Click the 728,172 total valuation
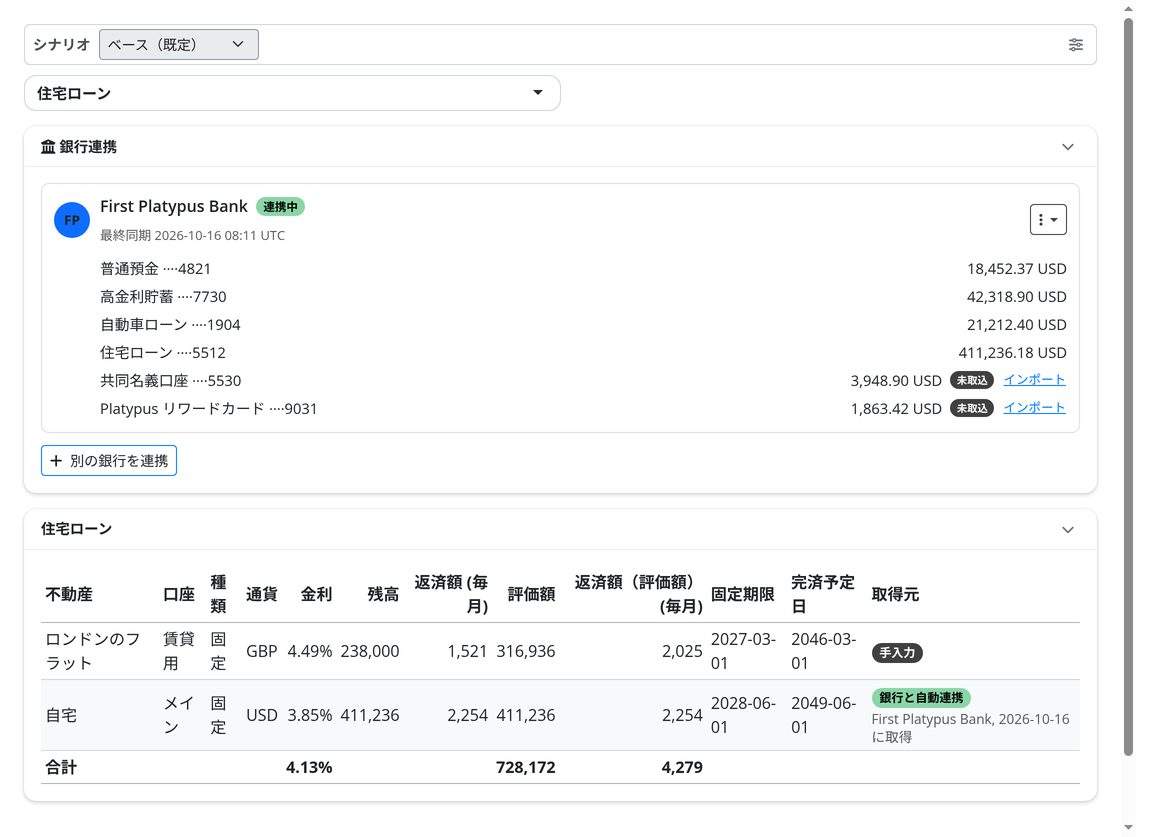The width and height of the screenshot is (1160, 837). pyautogui.click(x=525, y=767)
